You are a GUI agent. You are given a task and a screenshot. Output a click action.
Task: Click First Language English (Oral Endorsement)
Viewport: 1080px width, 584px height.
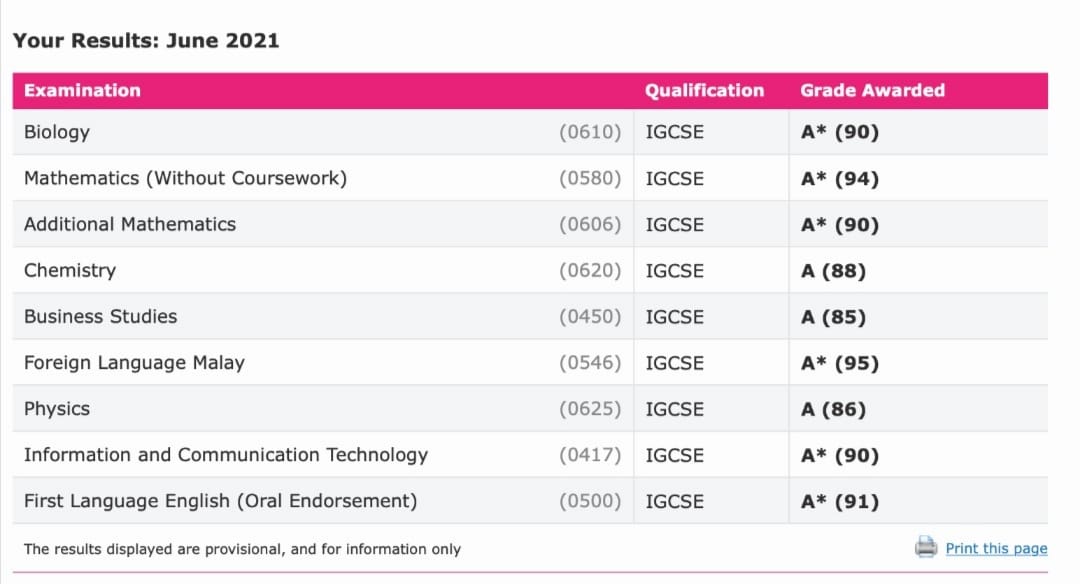point(220,500)
